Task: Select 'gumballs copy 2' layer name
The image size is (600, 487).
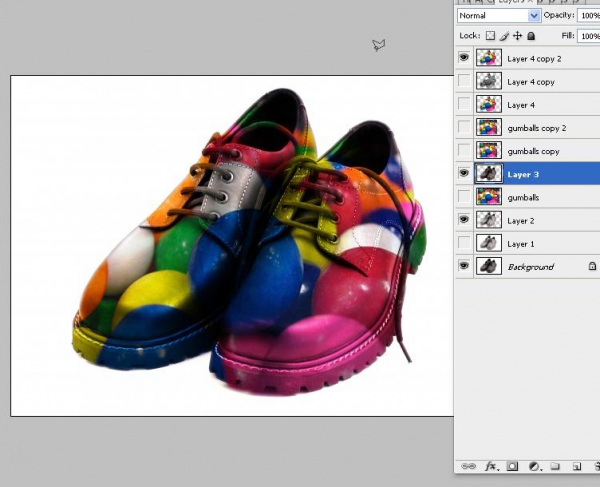Action: (536, 128)
